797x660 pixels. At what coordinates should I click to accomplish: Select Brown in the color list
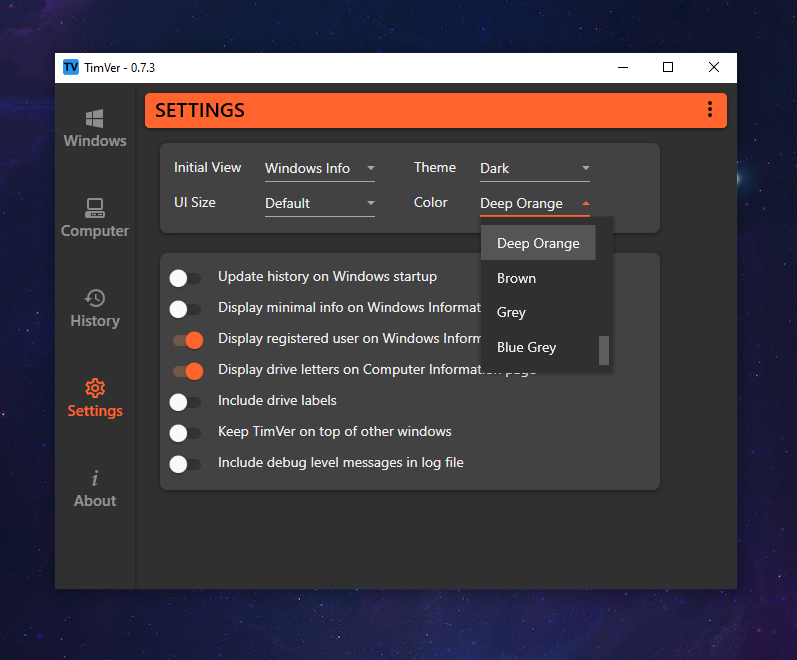click(538, 278)
